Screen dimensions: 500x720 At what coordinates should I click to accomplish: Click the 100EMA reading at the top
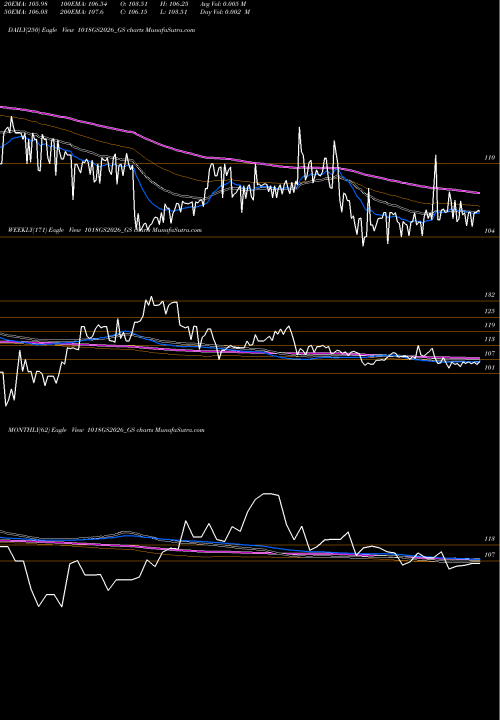[x=84, y=4]
